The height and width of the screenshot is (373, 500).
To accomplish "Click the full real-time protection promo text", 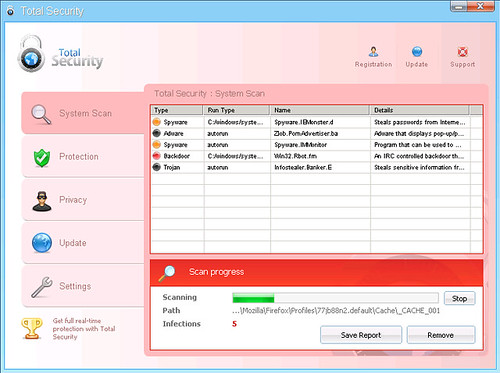I will [x=84, y=329].
